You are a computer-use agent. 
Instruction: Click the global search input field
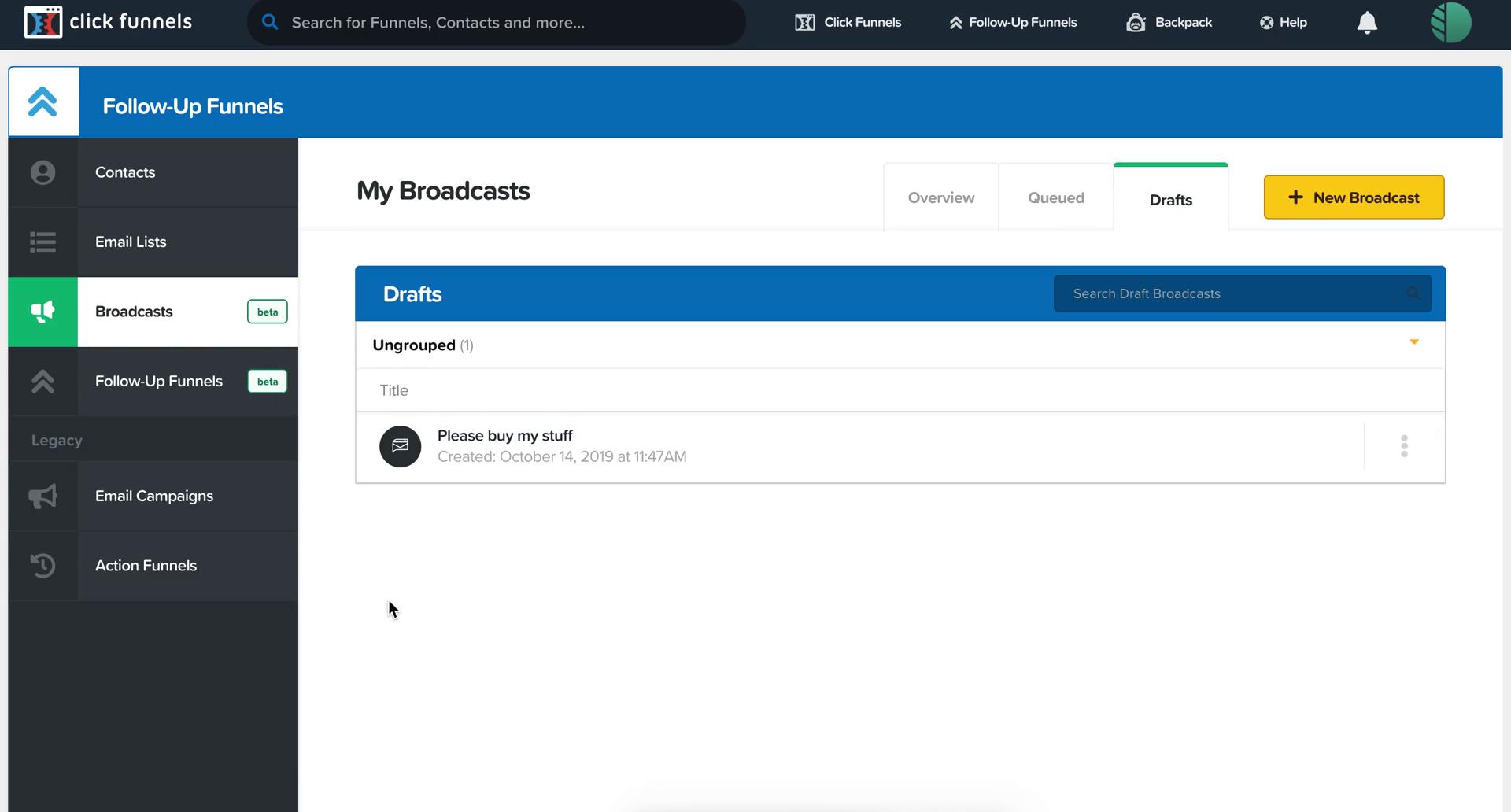(x=496, y=22)
